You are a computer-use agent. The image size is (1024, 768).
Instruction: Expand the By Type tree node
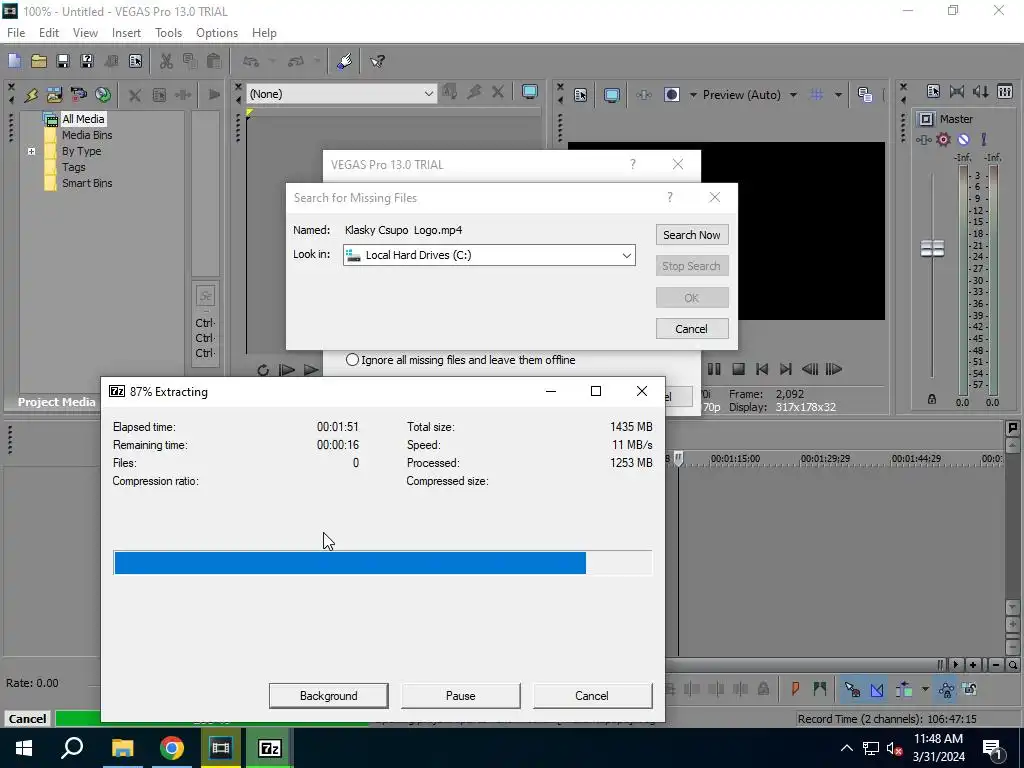(x=31, y=152)
